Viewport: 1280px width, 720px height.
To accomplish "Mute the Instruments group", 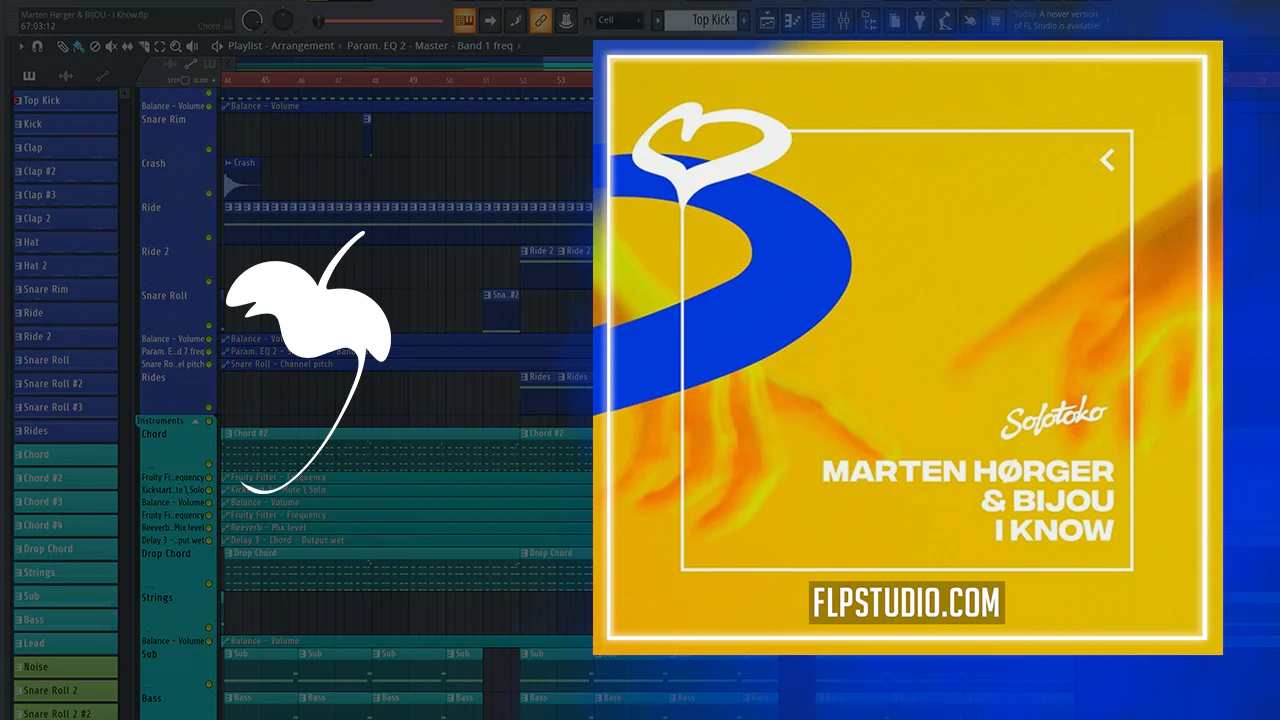I will (209, 421).
